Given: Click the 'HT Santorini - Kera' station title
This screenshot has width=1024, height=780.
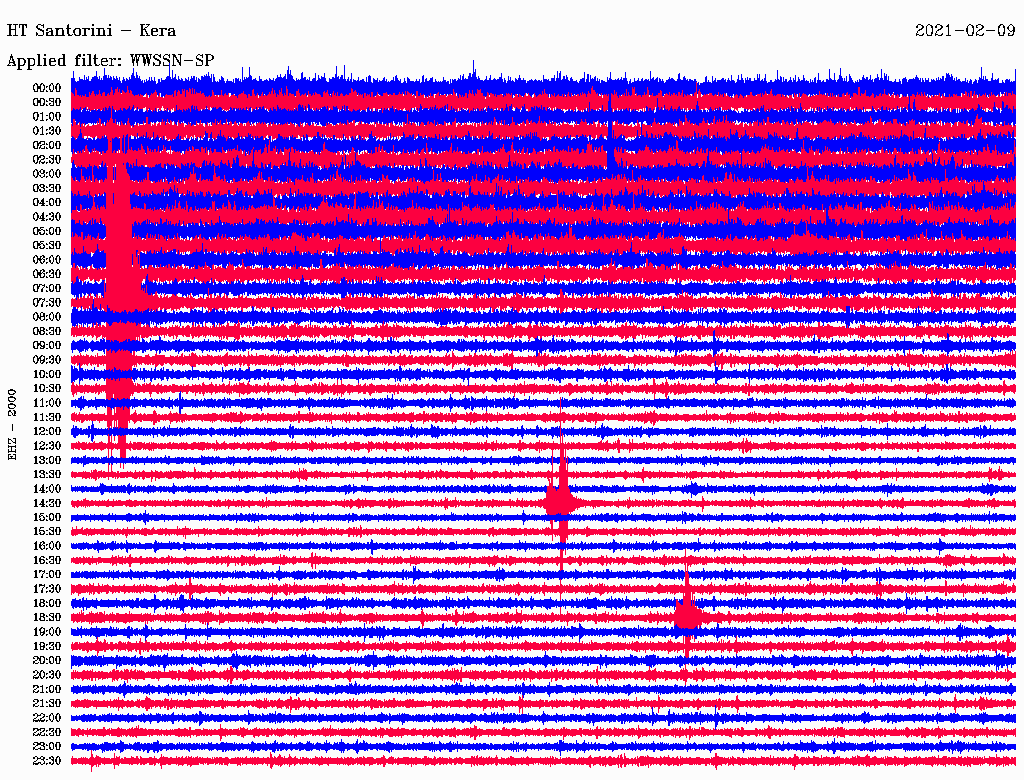Looking at the screenshot, I should (x=91, y=31).
